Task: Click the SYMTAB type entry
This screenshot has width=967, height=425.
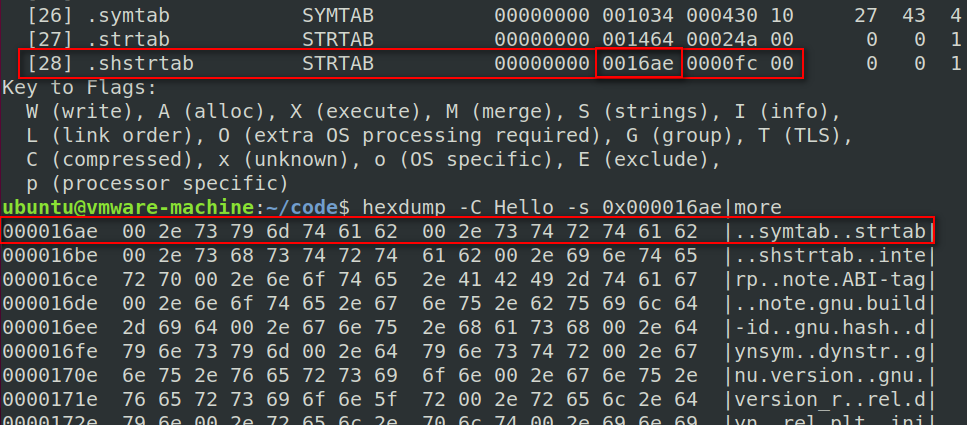Action: point(337,16)
